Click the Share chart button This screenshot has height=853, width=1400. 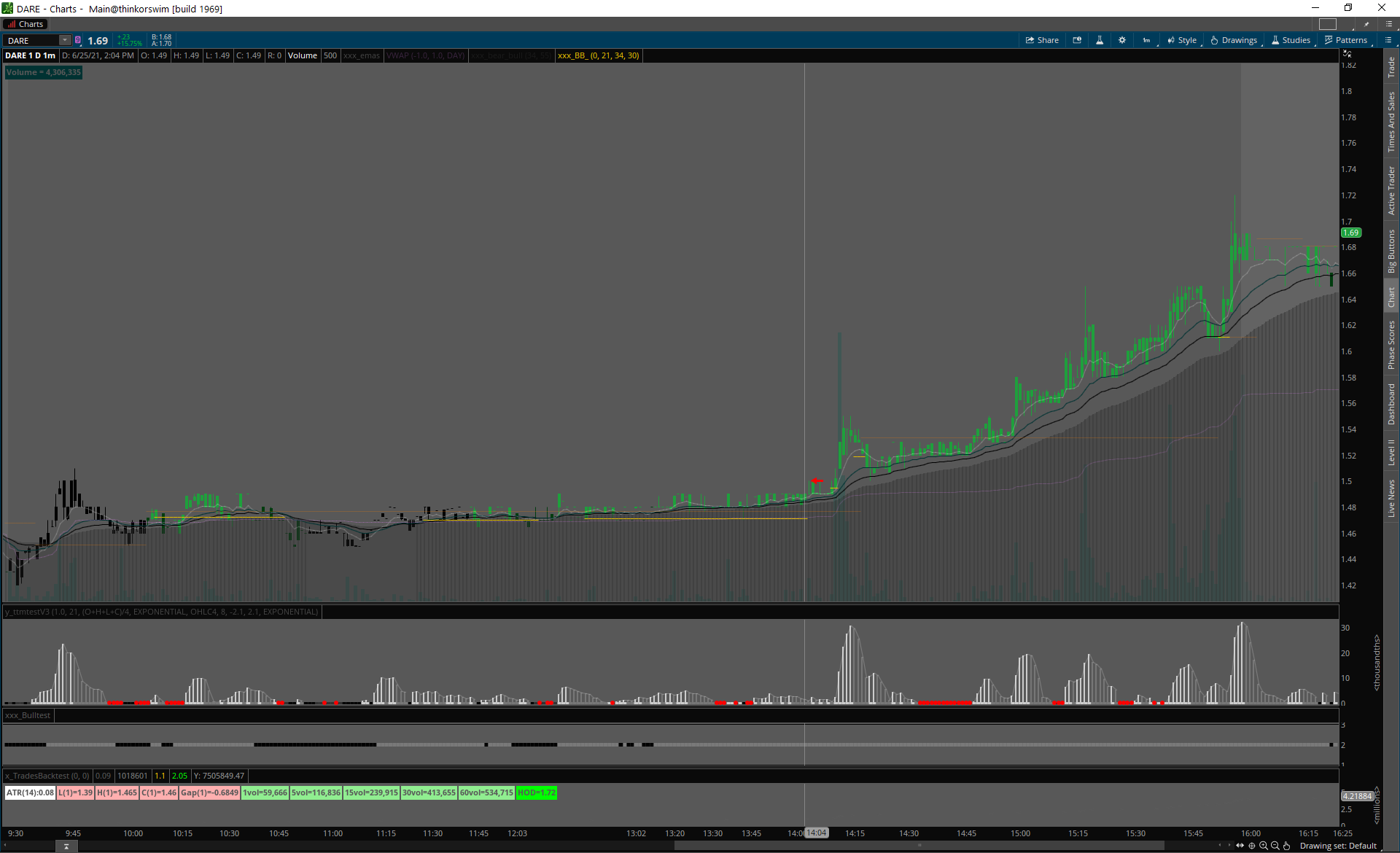pos(1042,40)
